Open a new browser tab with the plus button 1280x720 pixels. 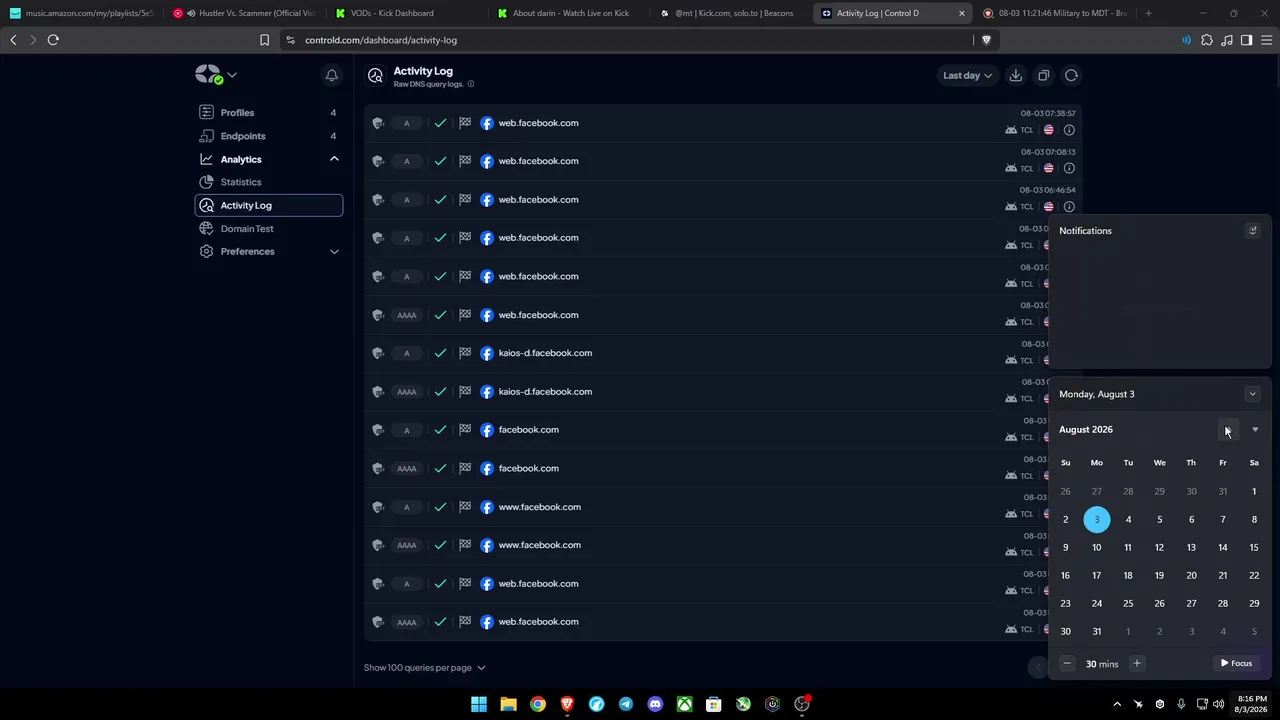coord(1148,13)
